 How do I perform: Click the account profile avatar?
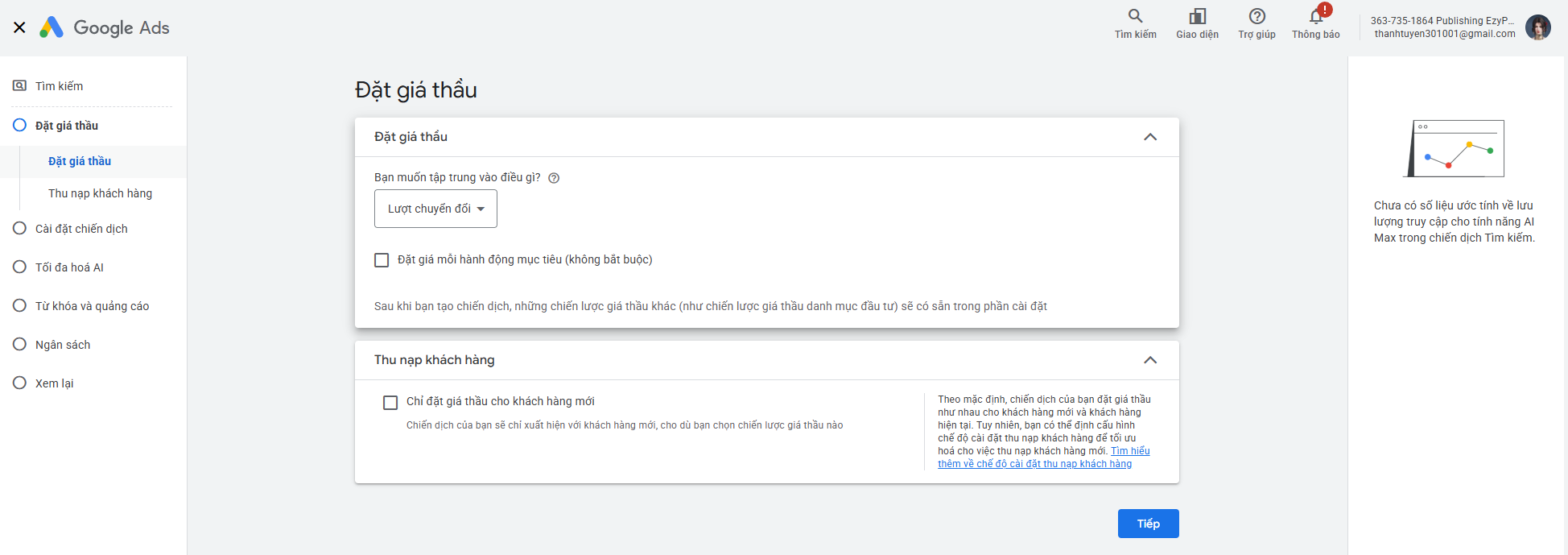click(1538, 27)
